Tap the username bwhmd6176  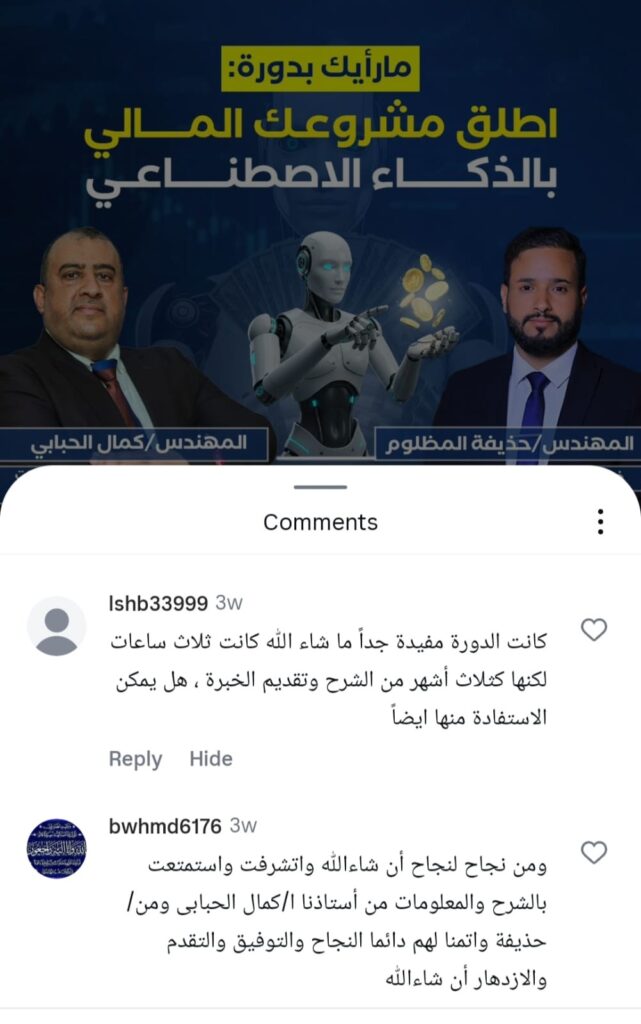165,826
